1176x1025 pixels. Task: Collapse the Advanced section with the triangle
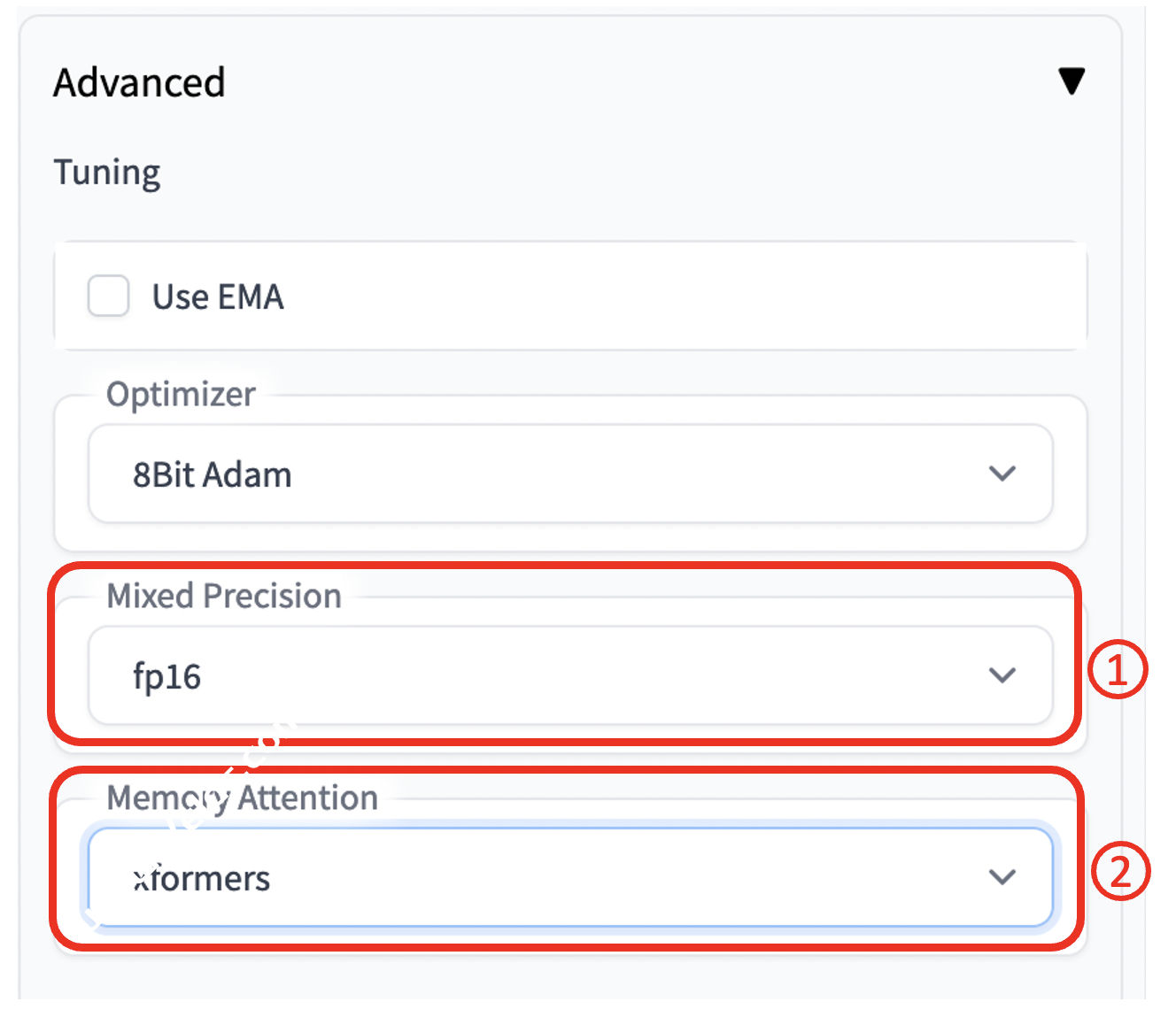click(x=1072, y=81)
